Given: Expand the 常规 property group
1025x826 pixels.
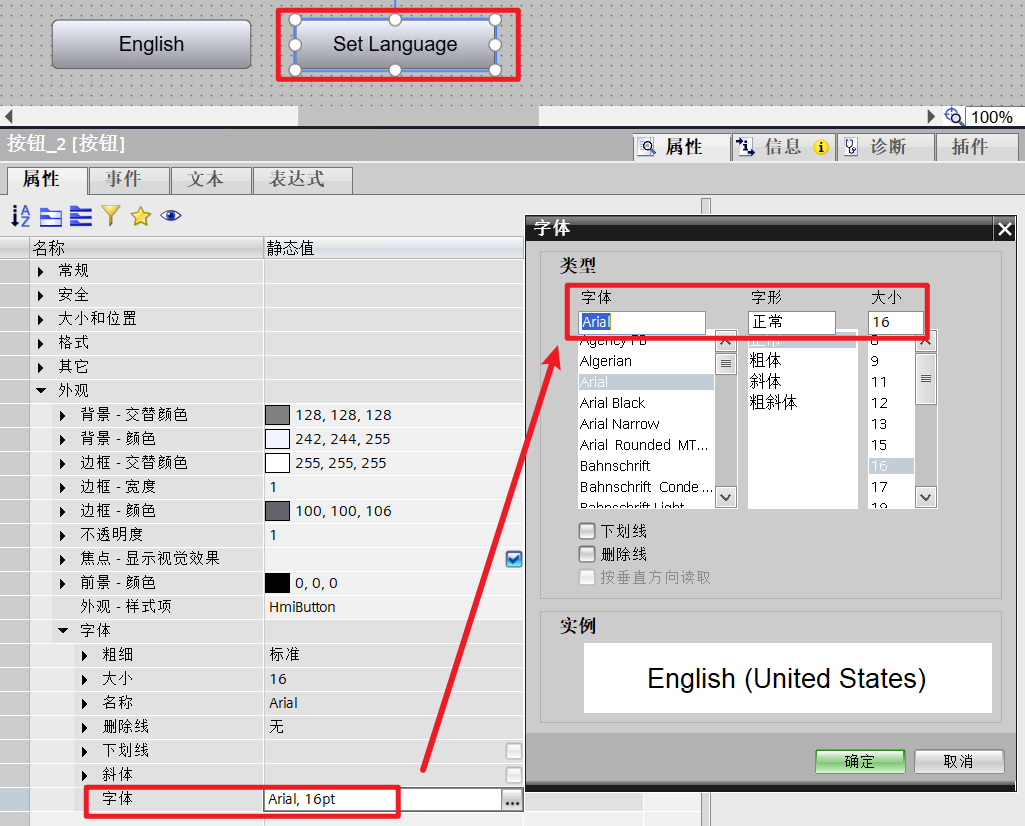Looking at the screenshot, I should 41,270.
